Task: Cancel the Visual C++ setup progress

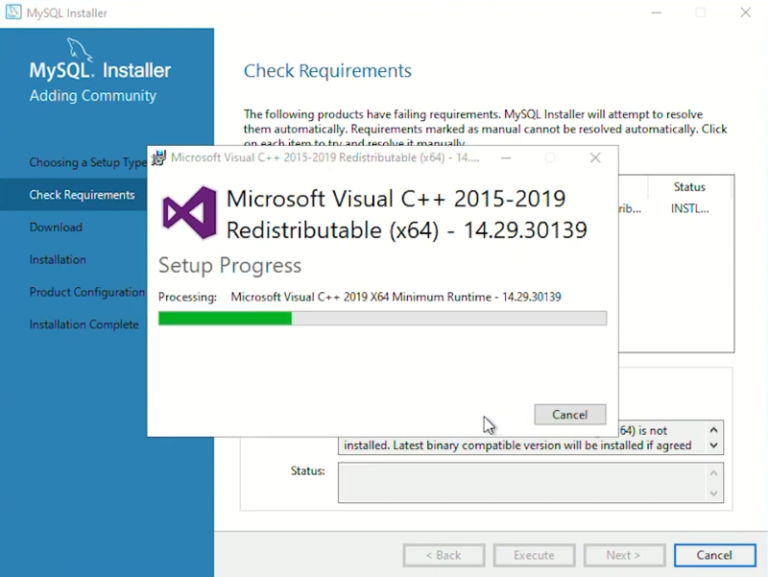Action: coord(569,414)
